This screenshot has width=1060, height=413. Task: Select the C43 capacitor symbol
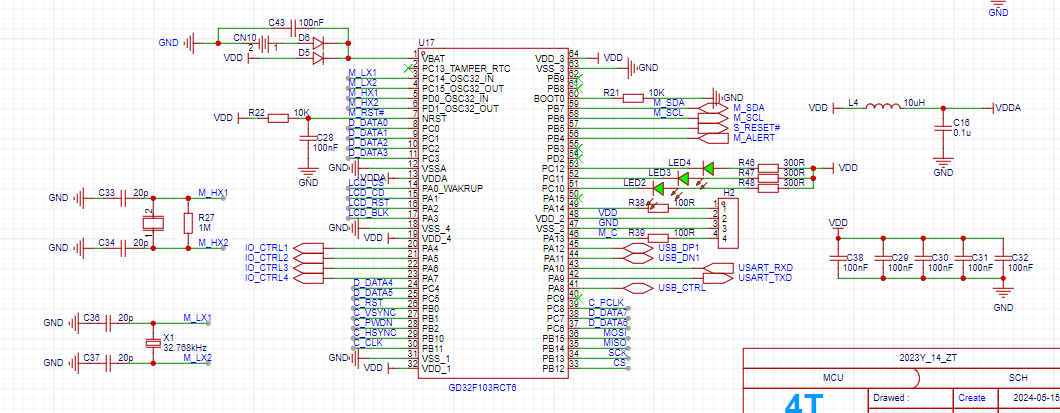point(293,28)
